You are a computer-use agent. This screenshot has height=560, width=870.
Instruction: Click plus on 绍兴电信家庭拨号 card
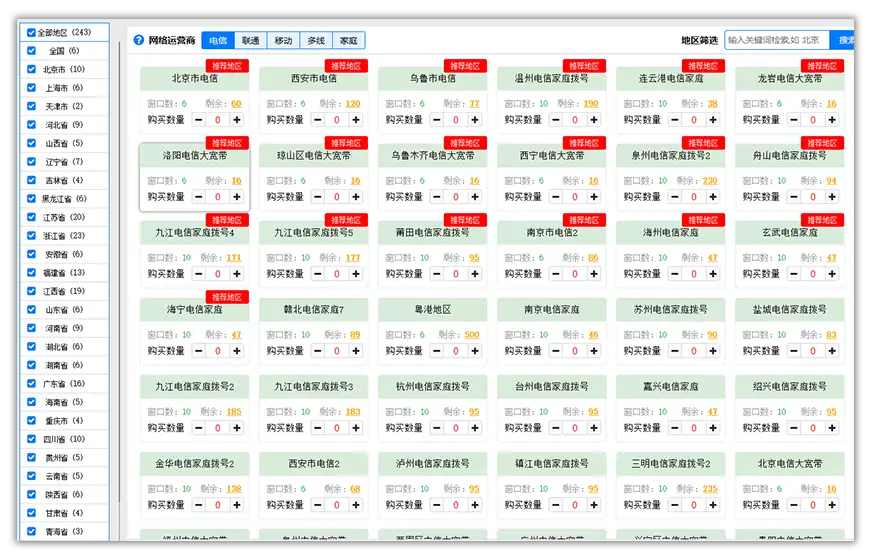832,428
